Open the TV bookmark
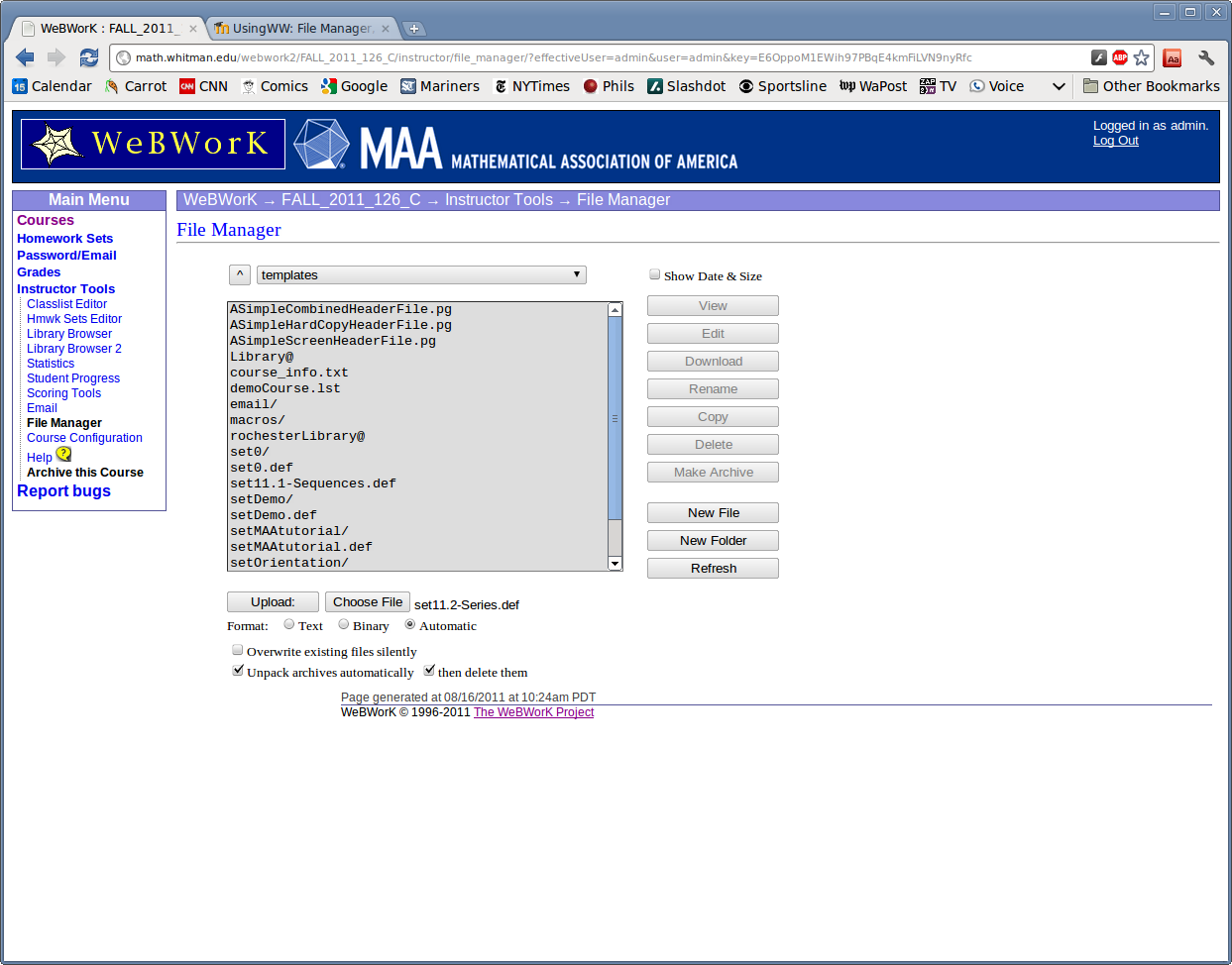This screenshot has width=1232, height=965. [938, 86]
